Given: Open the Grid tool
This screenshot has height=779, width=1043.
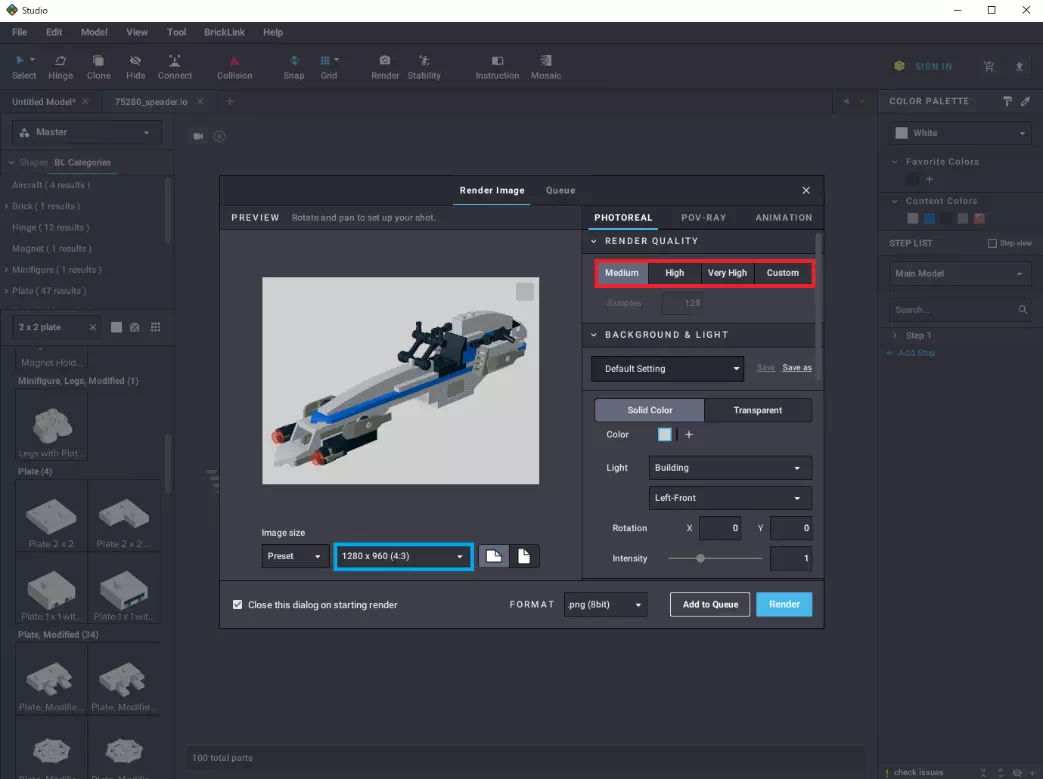Looking at the screenshot, I should point(329,67).
